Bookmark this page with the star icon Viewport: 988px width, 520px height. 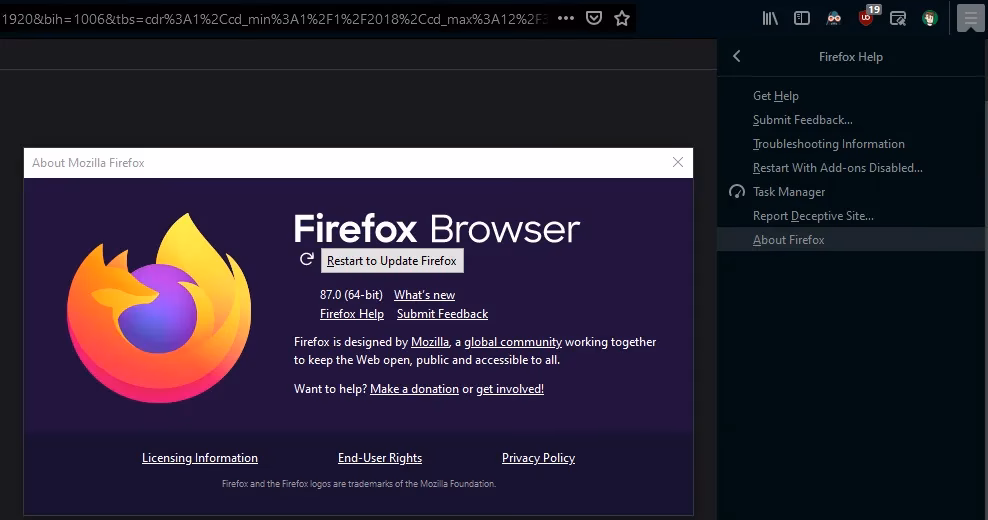(622, 18)
